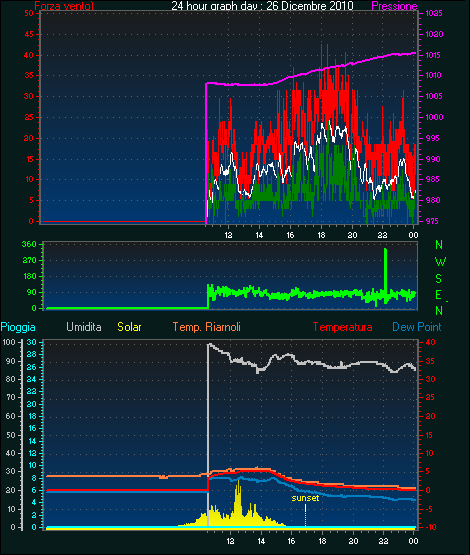Screen dimensions: 470x555
Task: Click the blue 'Dew Point' legend label
Action: pyautogui.click(x=417, y=327)
